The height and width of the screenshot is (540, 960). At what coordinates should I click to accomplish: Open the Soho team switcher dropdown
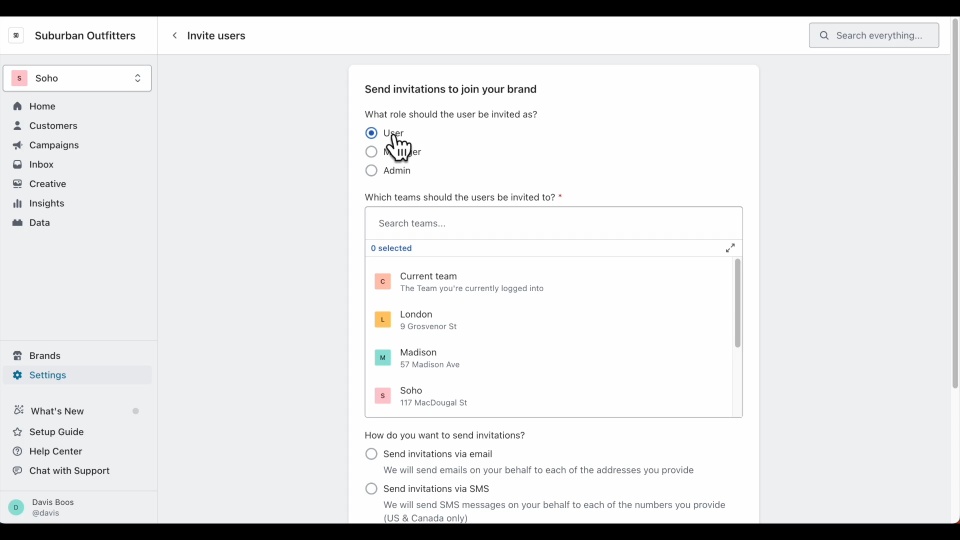point(77,78)
